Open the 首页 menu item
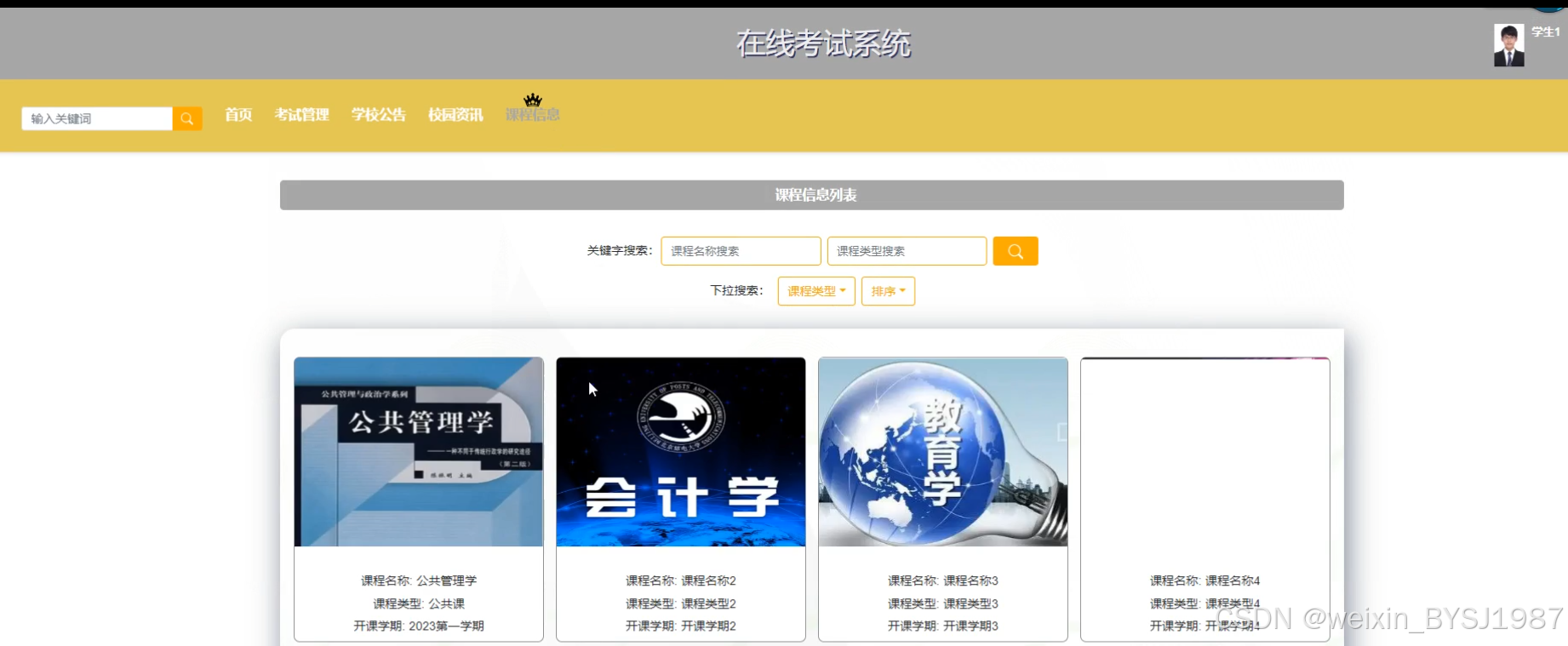This screenshot has width=1568, height=646. [238, 115]
